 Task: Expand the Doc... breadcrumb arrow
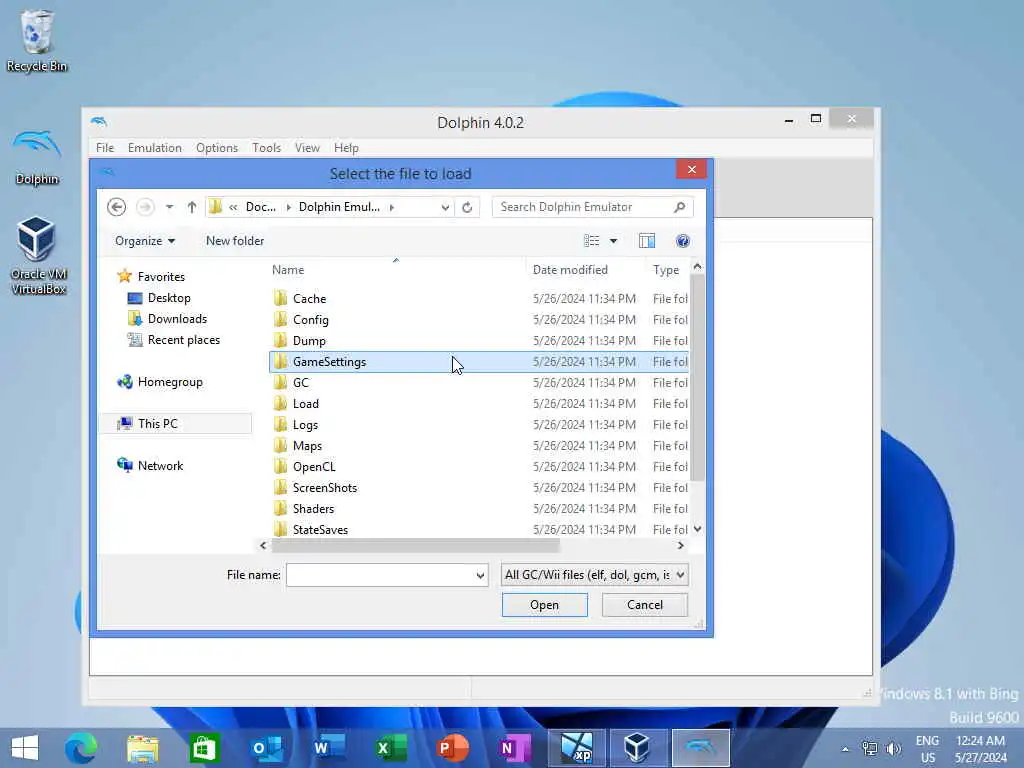(x=288, y=207)
